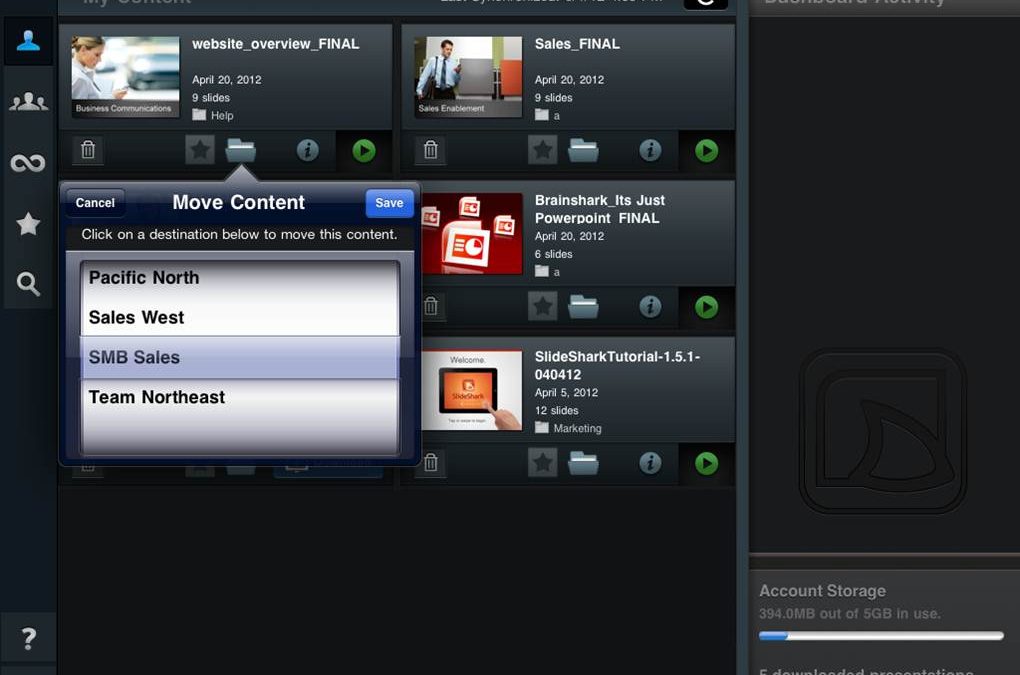Screen dimensions: 1020x675
Task: Choose Team Northeast as destination
Action: tap(239, 397)
